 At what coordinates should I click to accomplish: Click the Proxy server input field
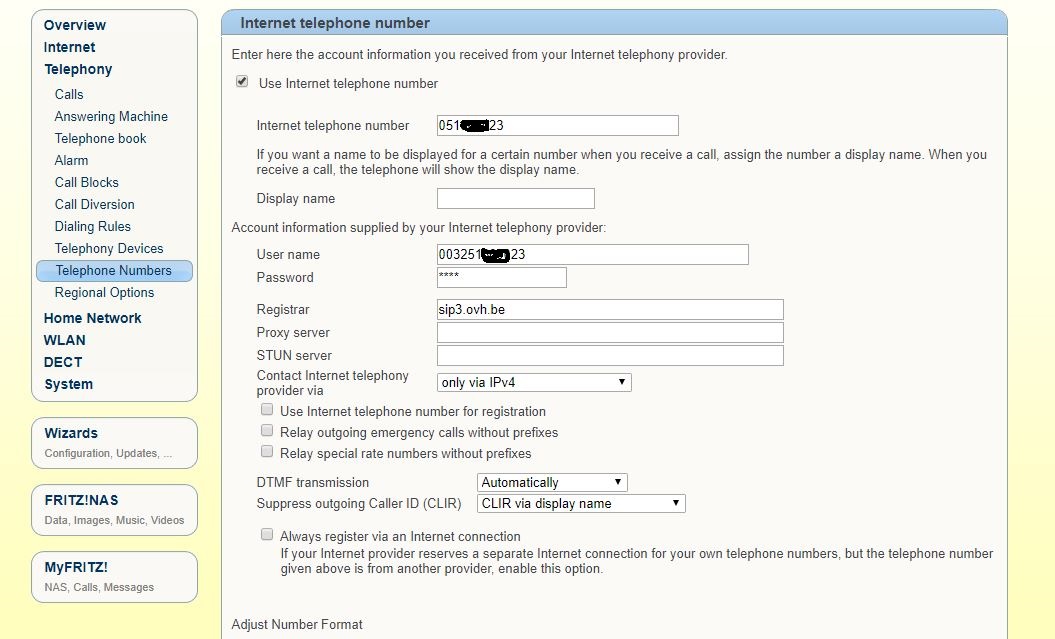[610, 332]
